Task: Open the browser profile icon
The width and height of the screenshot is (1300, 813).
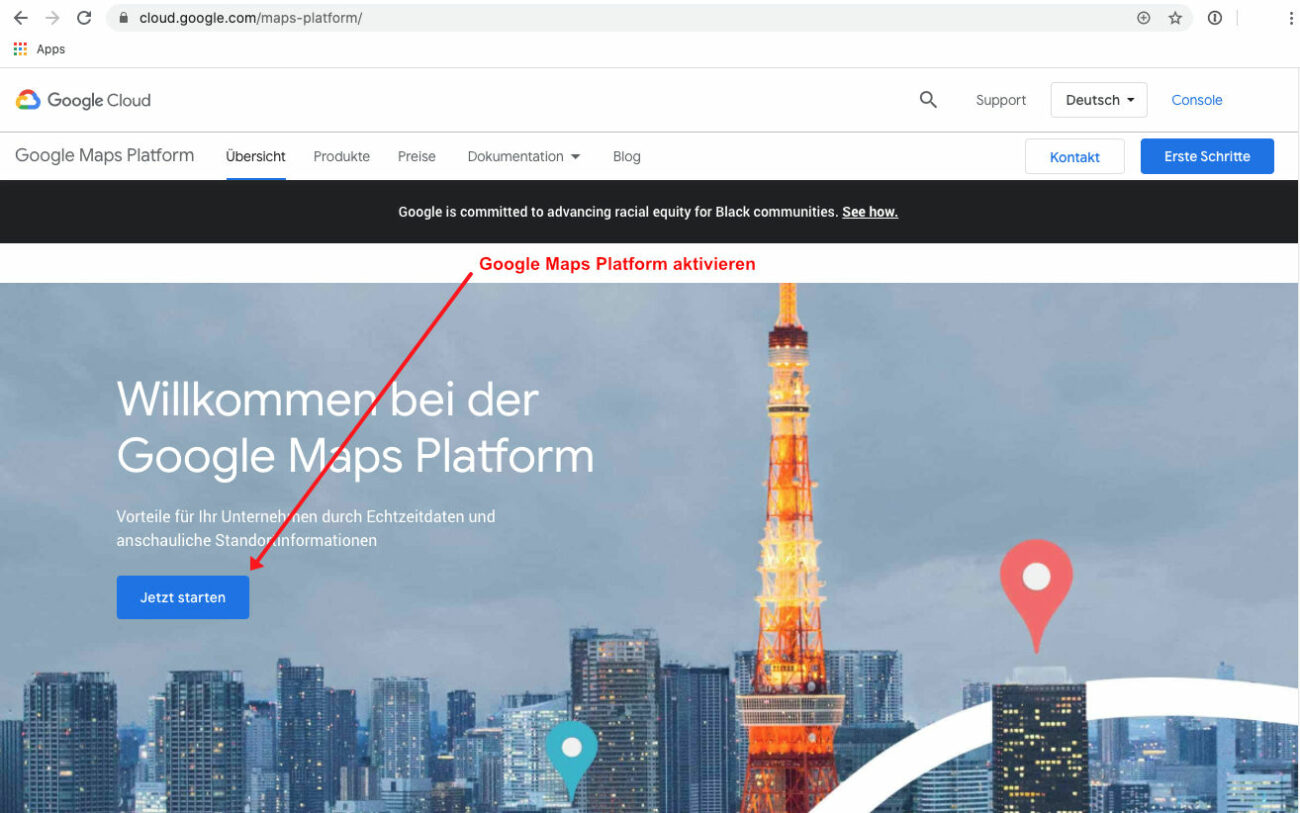Action: [x=1215, y=18]
